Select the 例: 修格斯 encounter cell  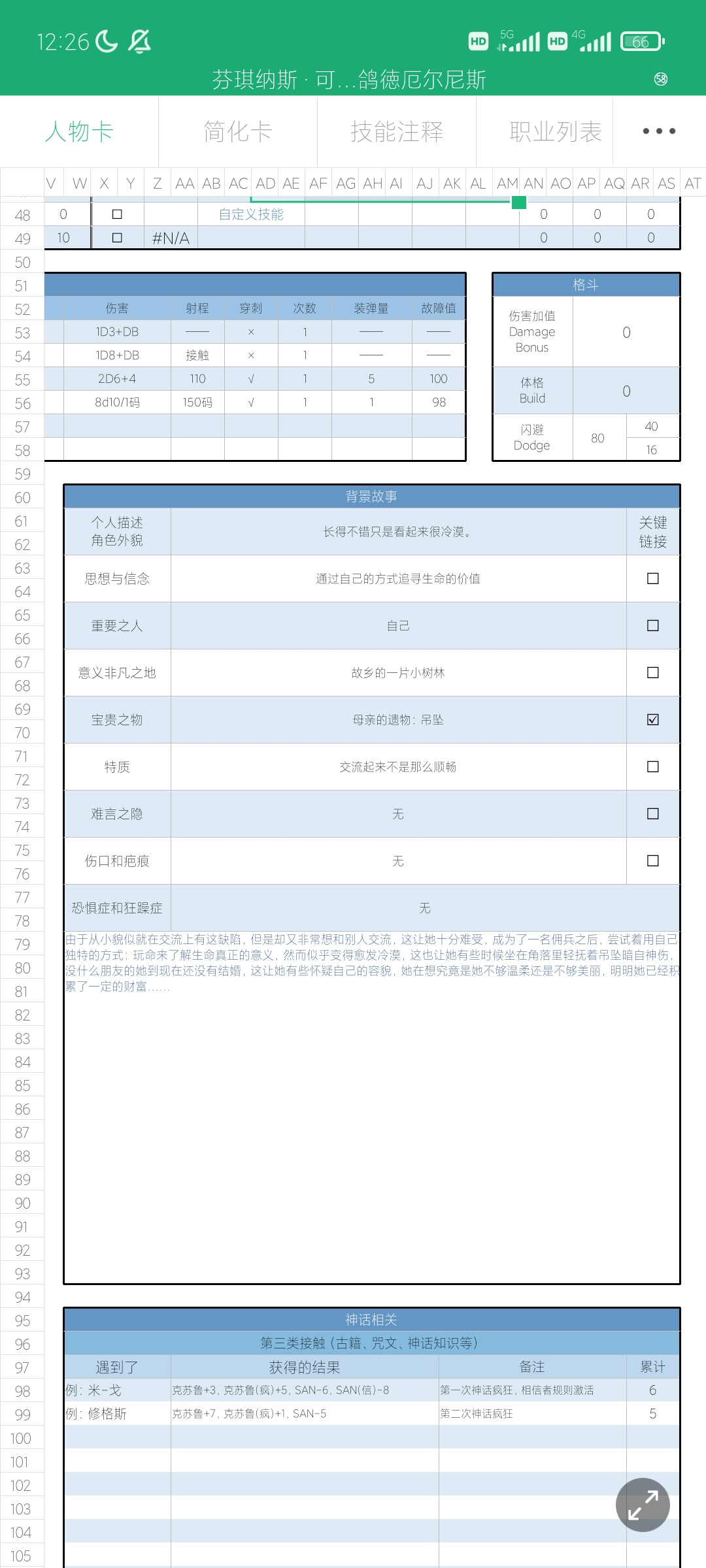click(117, 1414)
